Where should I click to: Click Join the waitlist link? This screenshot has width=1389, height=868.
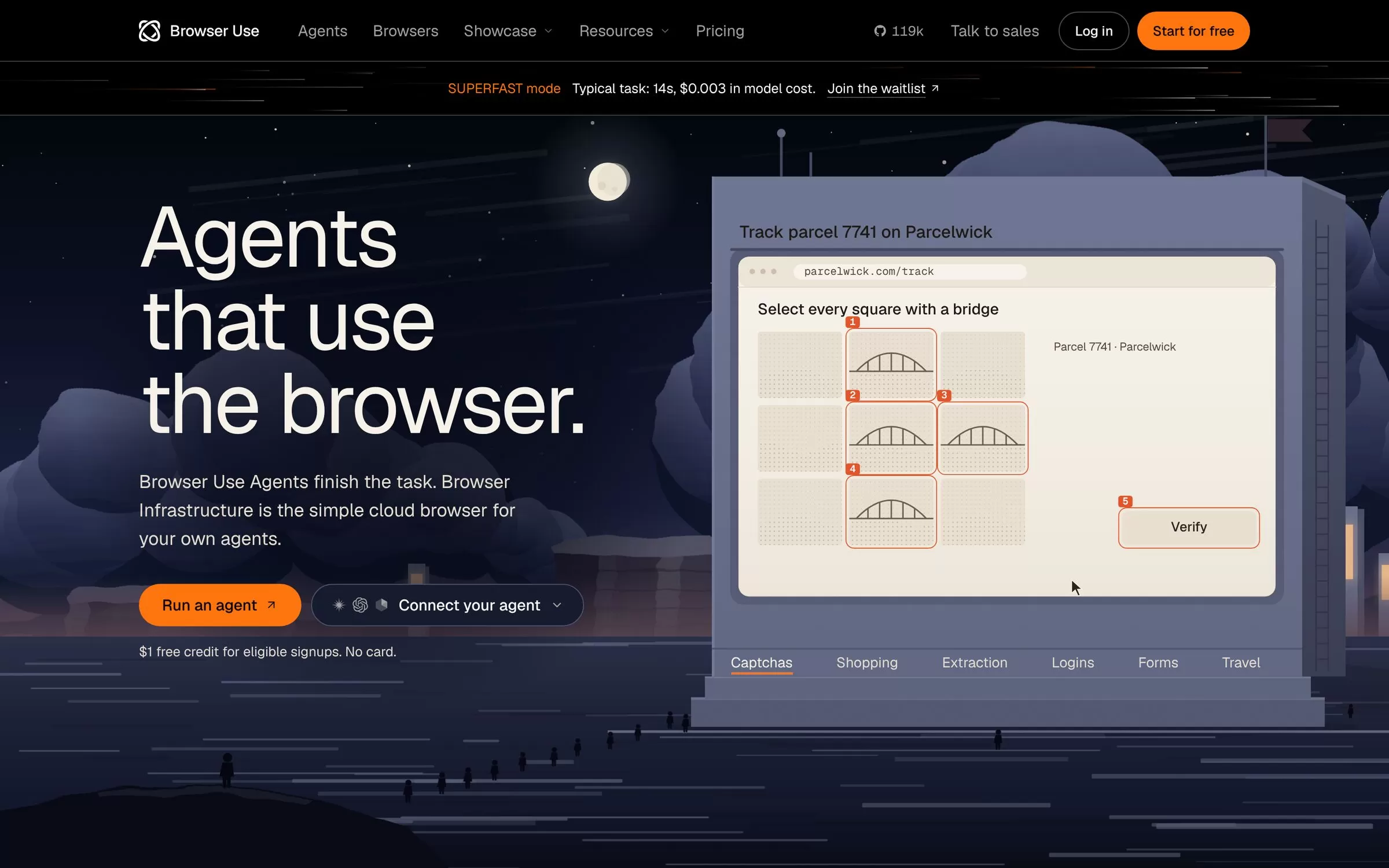876,89
